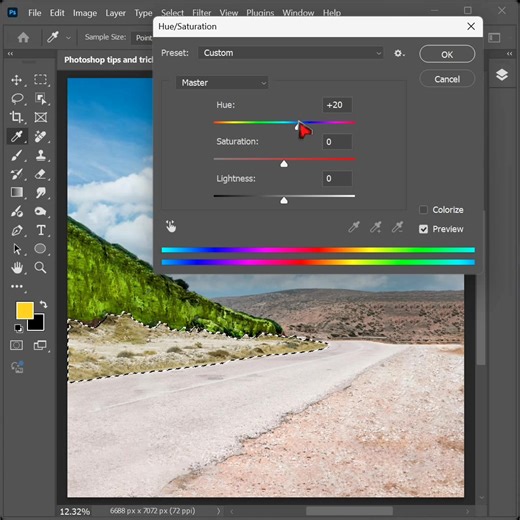Open preset options gear menu
Viewport: 520px width, 520px height.
399,53
